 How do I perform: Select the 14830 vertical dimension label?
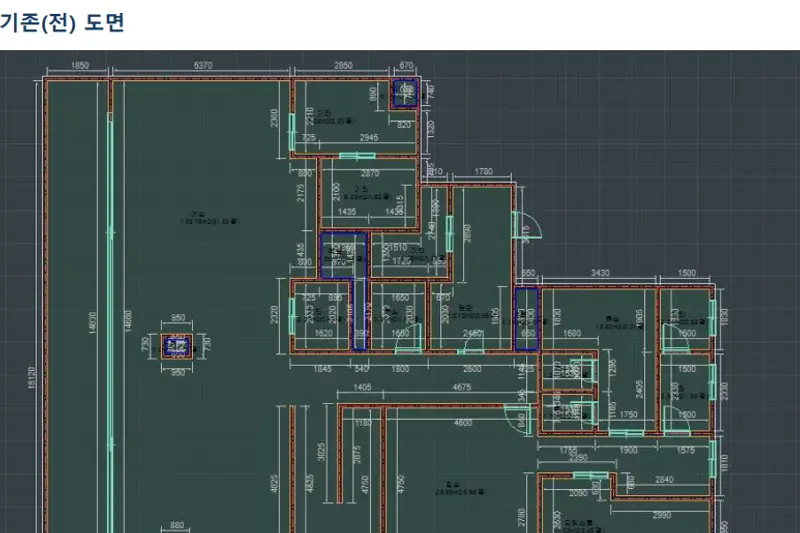coord(93,323)
